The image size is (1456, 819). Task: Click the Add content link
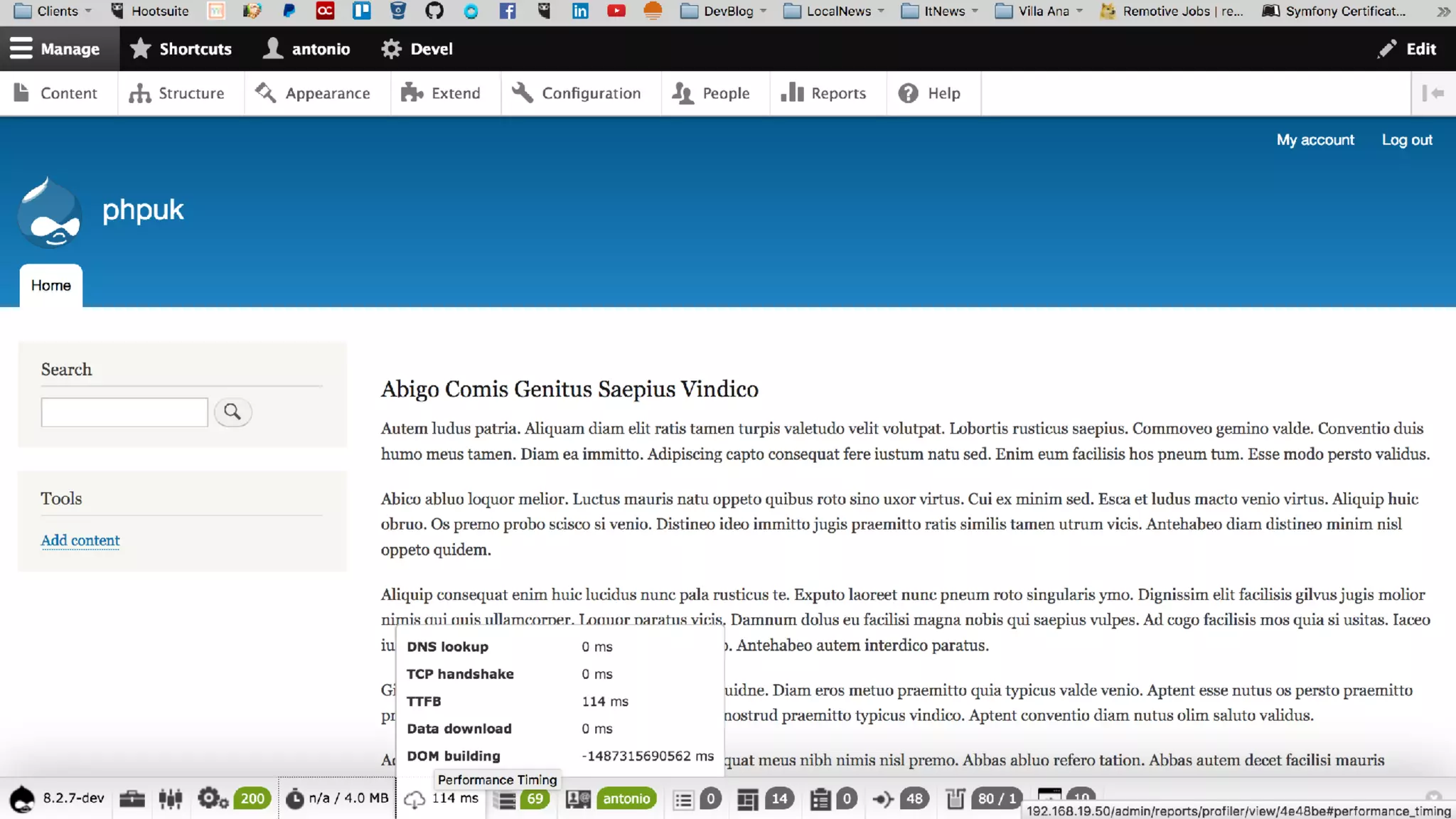[80, 540]
